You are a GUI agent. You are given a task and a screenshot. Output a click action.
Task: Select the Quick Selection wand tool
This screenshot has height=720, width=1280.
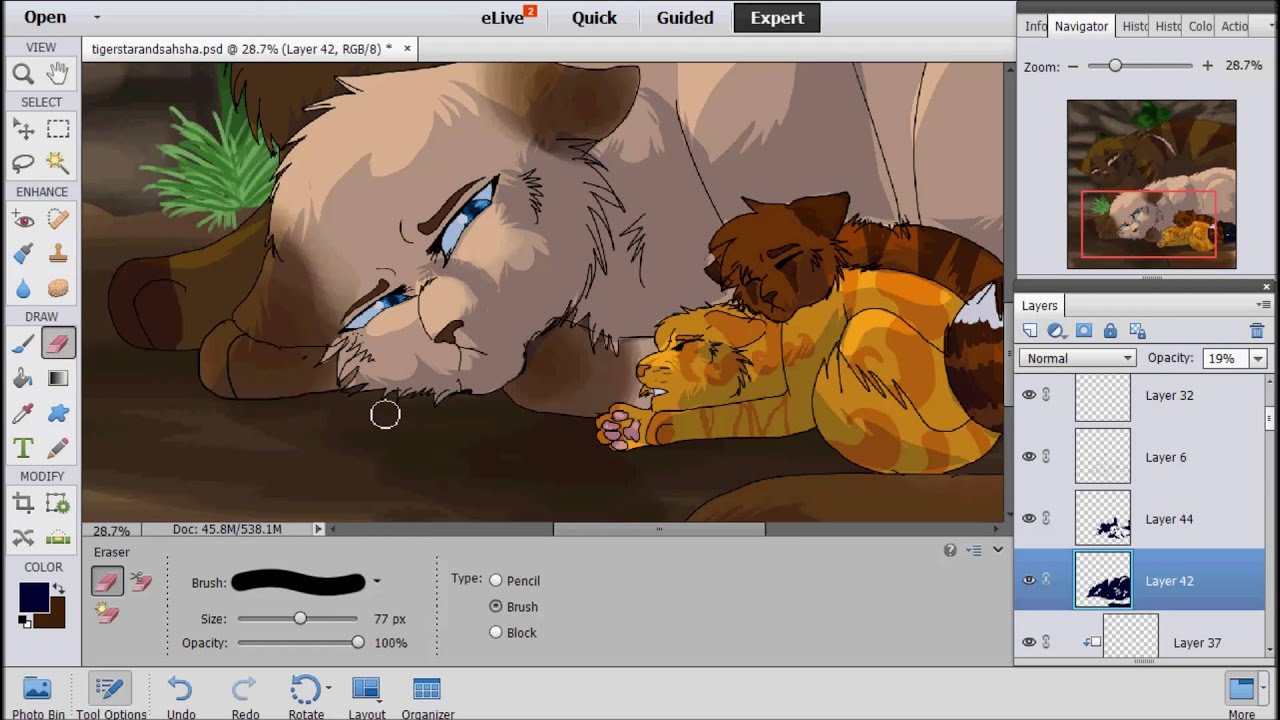coord(58,162)
